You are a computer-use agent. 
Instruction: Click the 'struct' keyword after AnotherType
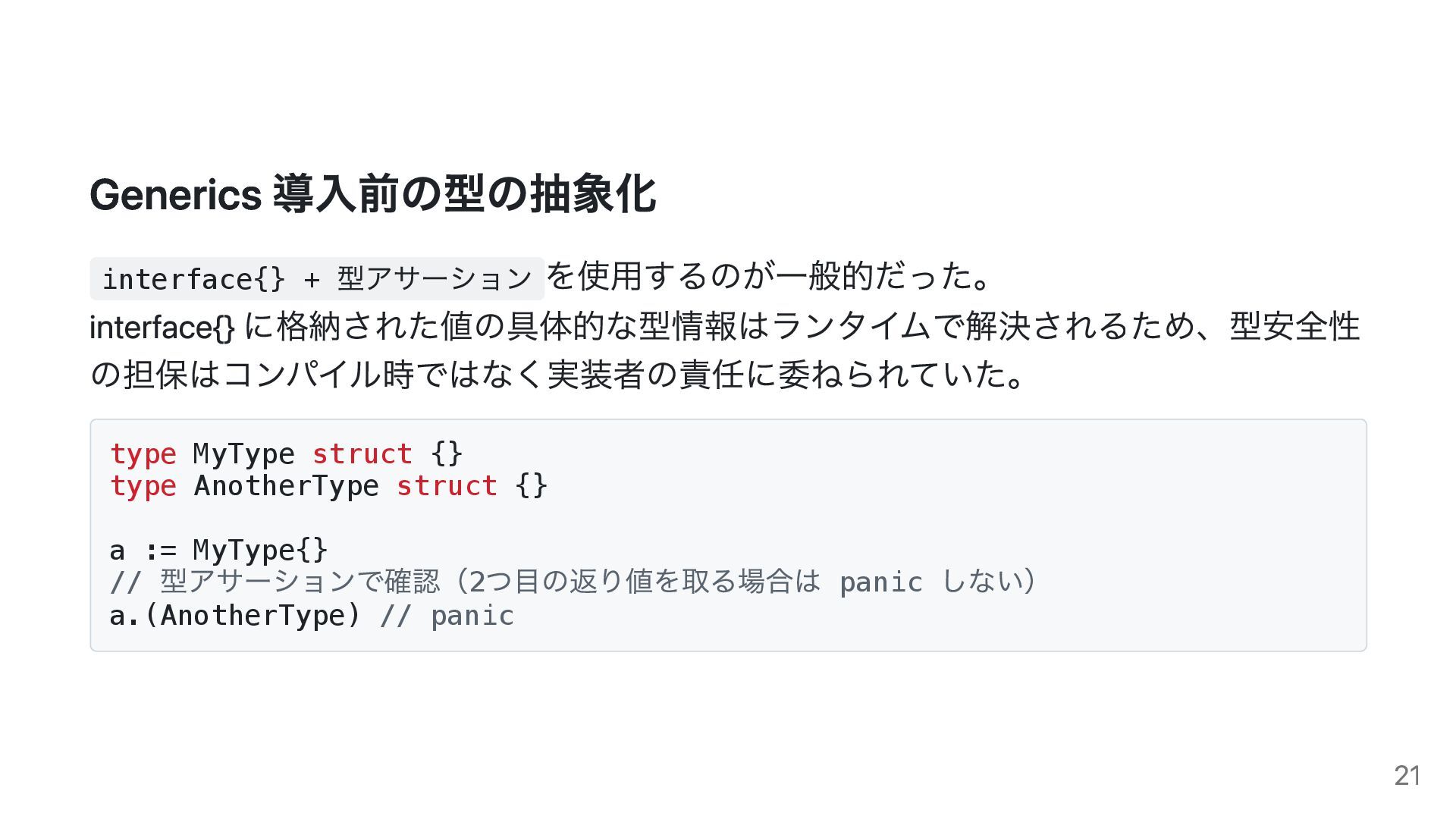coord(447,486)
